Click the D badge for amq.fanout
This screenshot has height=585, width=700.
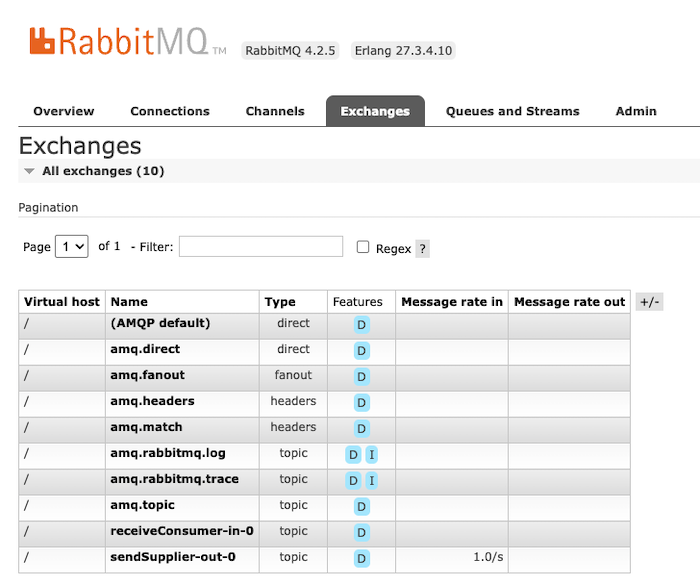(x=362, y=377)
